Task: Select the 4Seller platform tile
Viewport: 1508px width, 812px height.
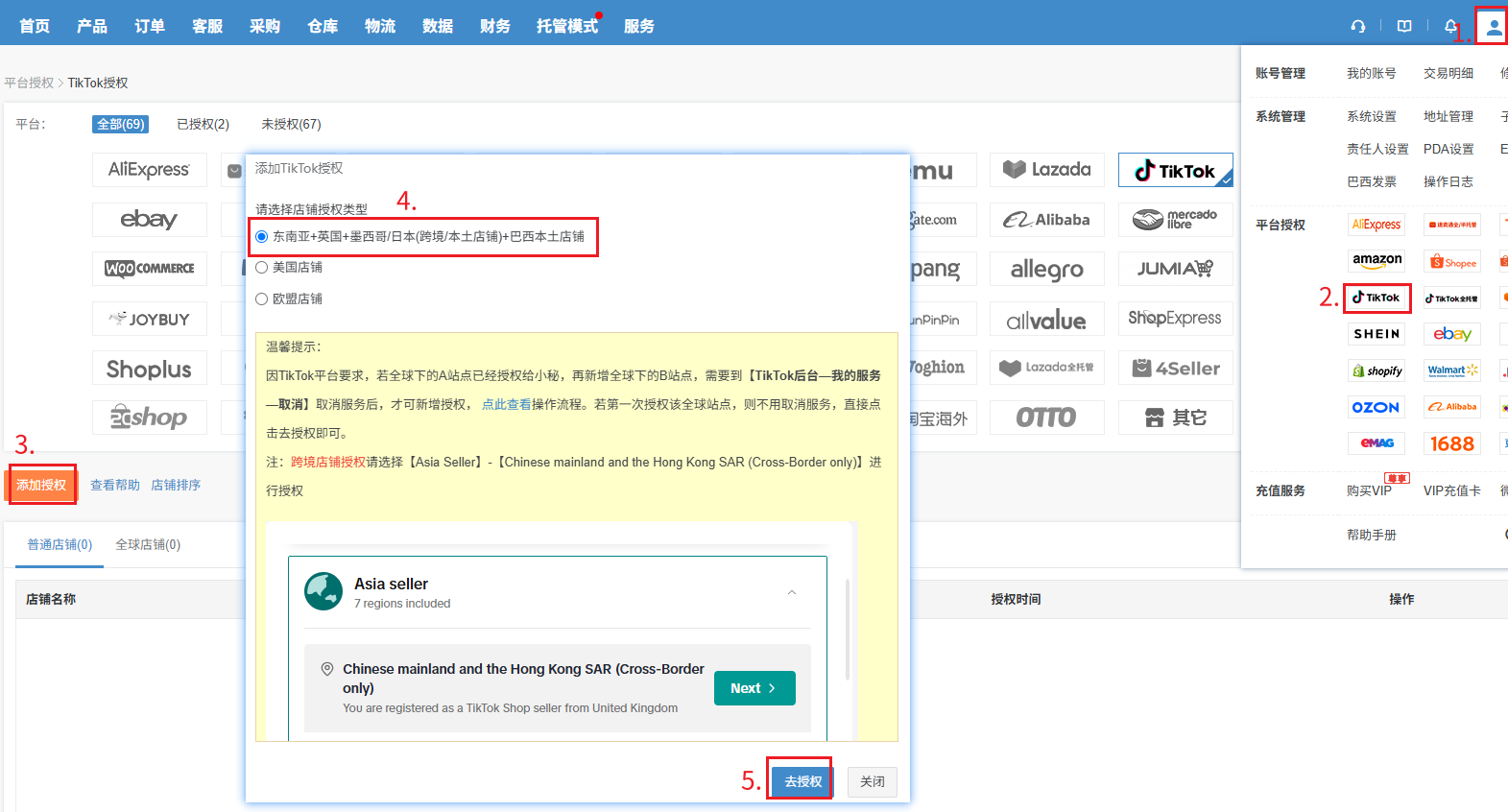Action: 1176,369
